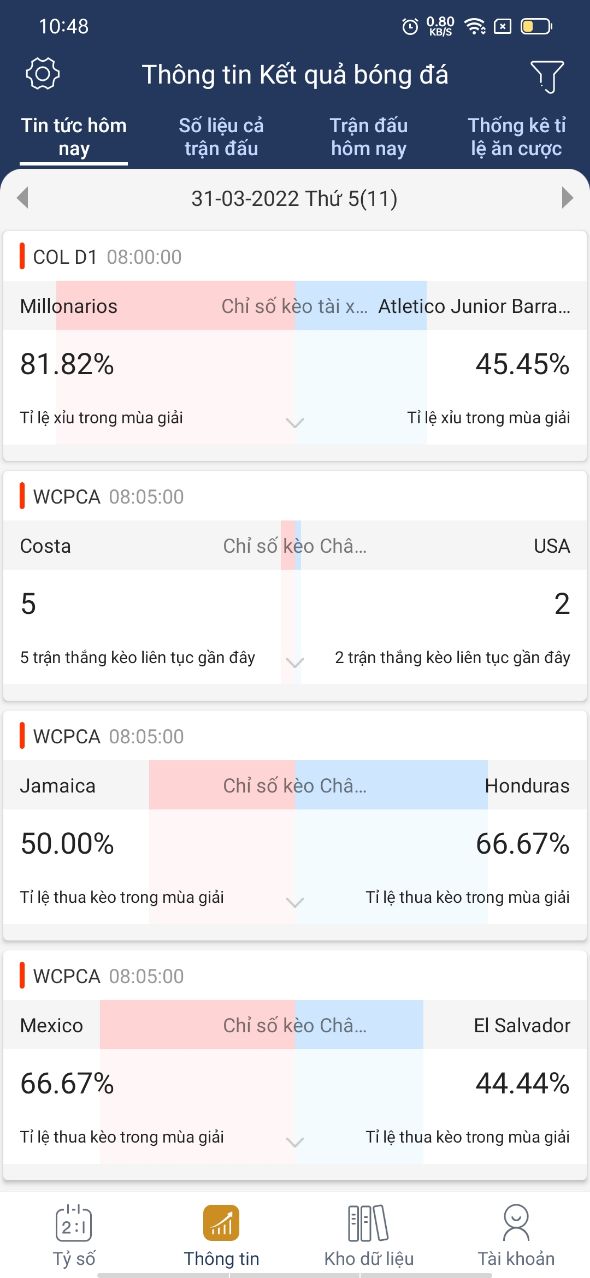Open the Kho dữ liệu books icon
Screen dimensions: 590x1278
[368, 1222]
